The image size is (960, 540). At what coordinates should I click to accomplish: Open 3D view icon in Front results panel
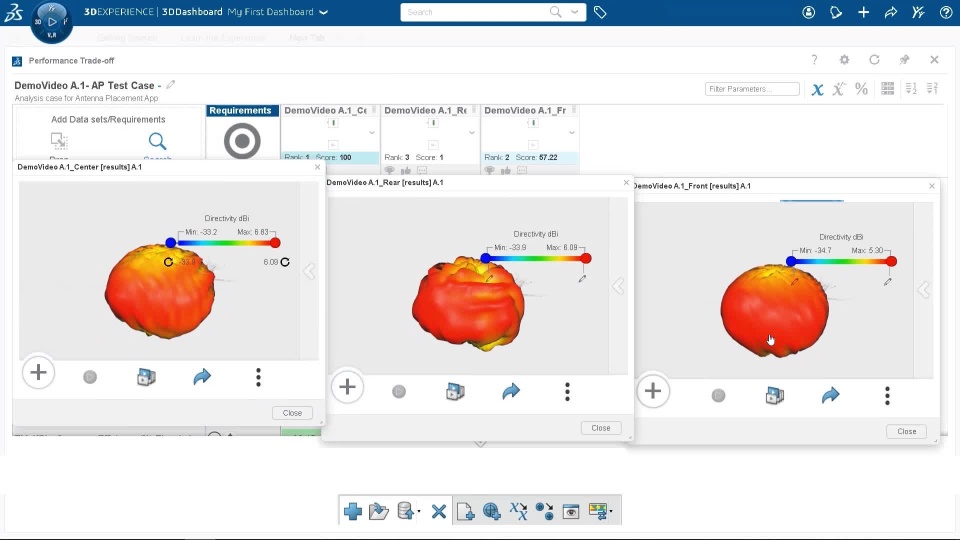[774, 396]
